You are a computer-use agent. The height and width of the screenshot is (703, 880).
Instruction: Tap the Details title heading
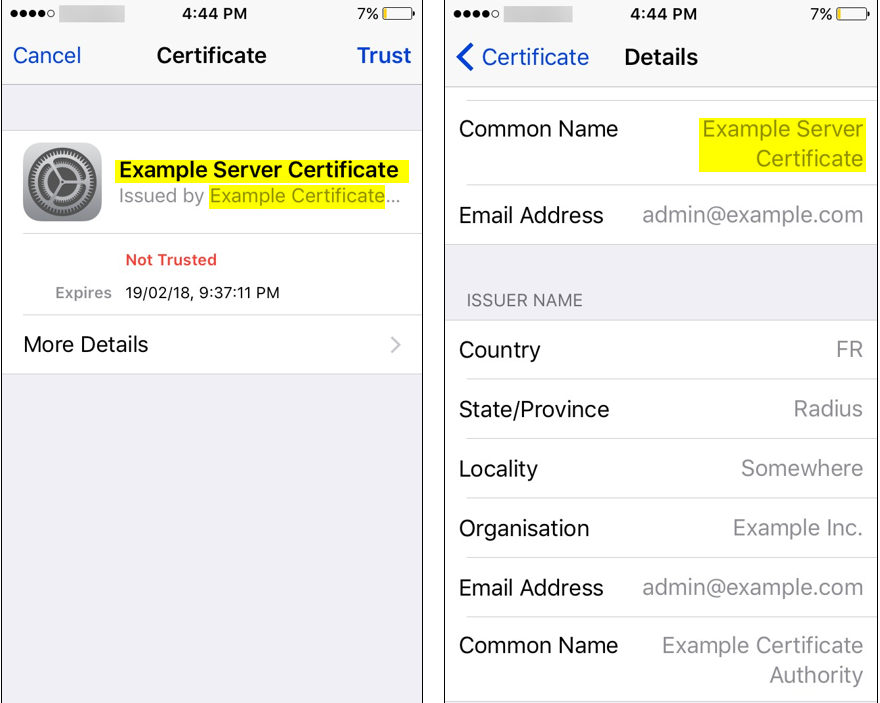pos(661,57)
